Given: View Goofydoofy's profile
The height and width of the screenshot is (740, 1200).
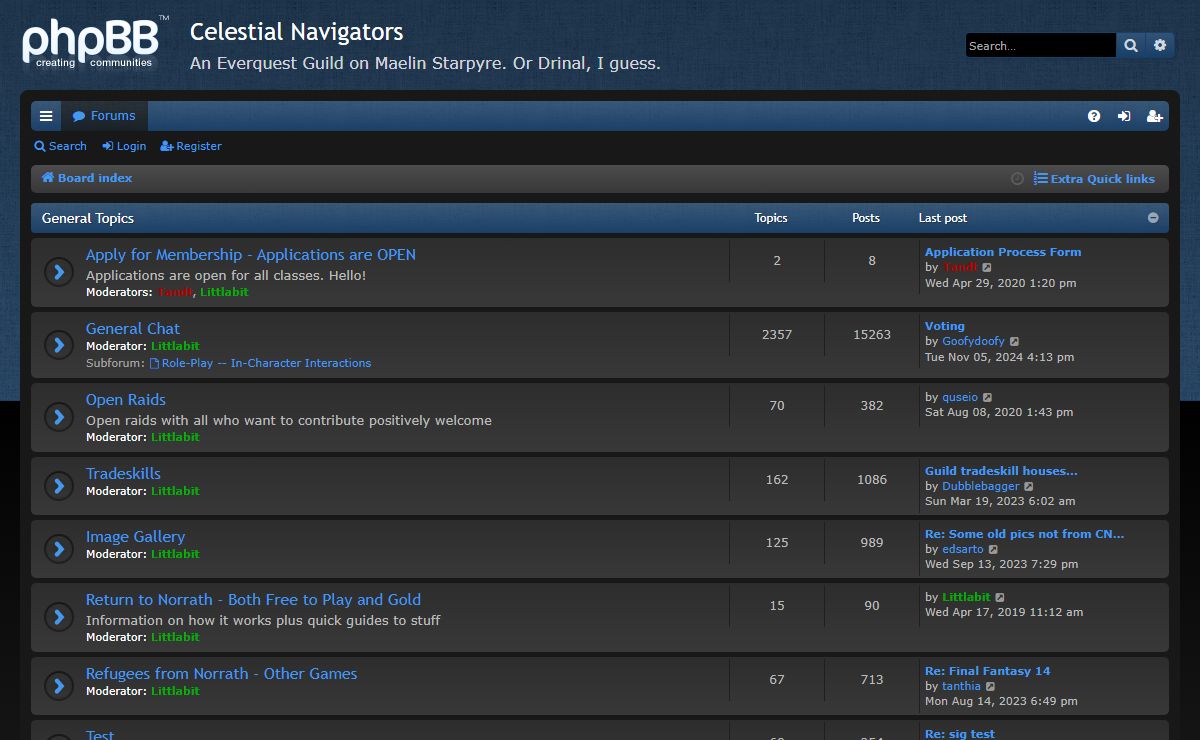Looking at the screenshot, I should [973, 342].
